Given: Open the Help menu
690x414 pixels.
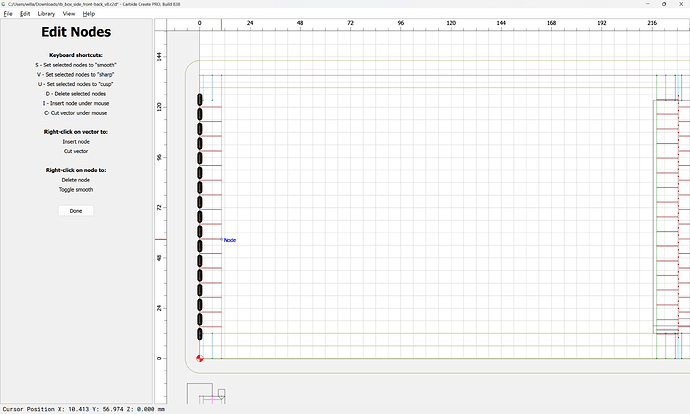Looking at the screenshot, I should (89, 14).
